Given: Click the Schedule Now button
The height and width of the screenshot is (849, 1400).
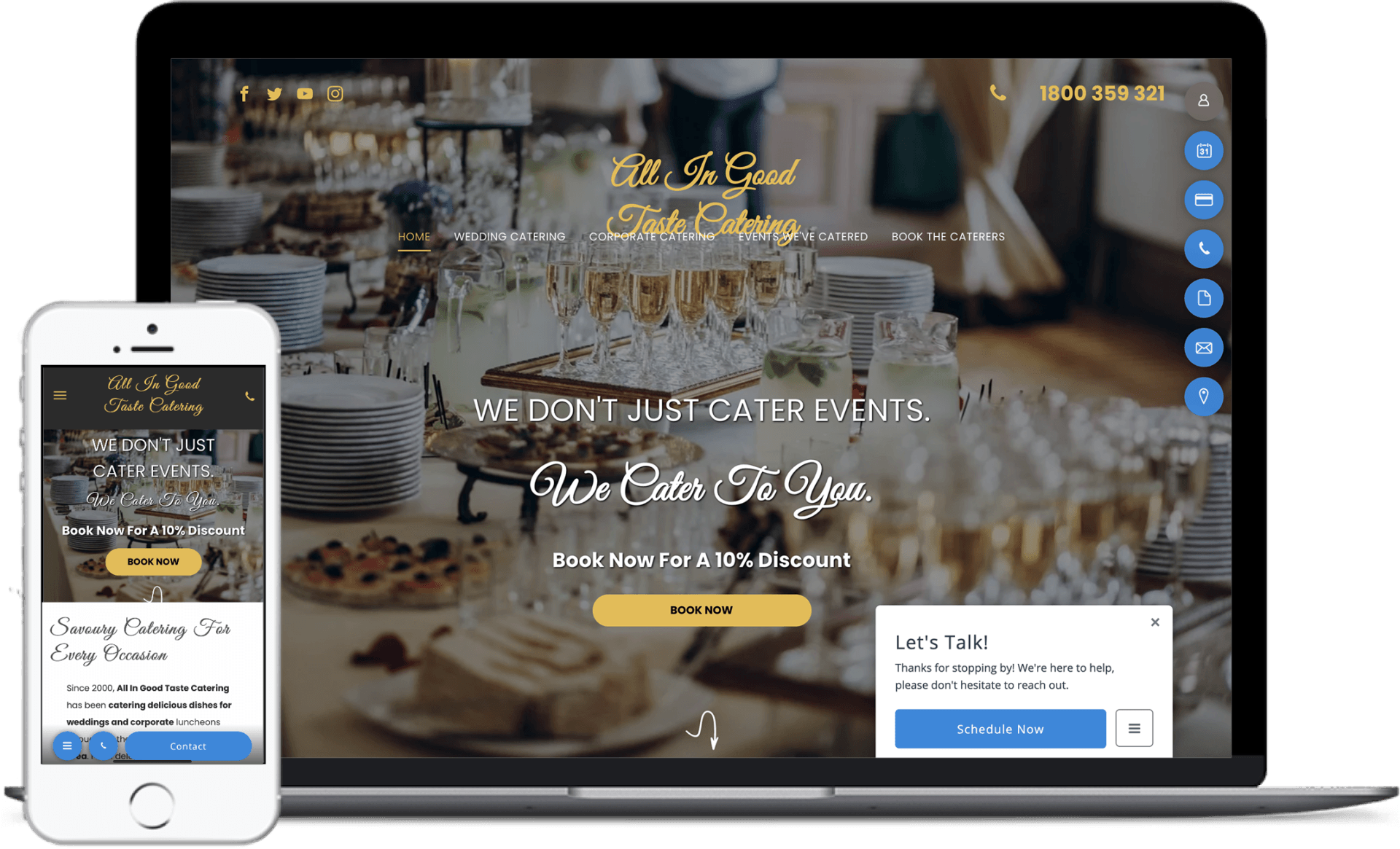Looking at the screenshot, I should click(x=1000, y=729).
